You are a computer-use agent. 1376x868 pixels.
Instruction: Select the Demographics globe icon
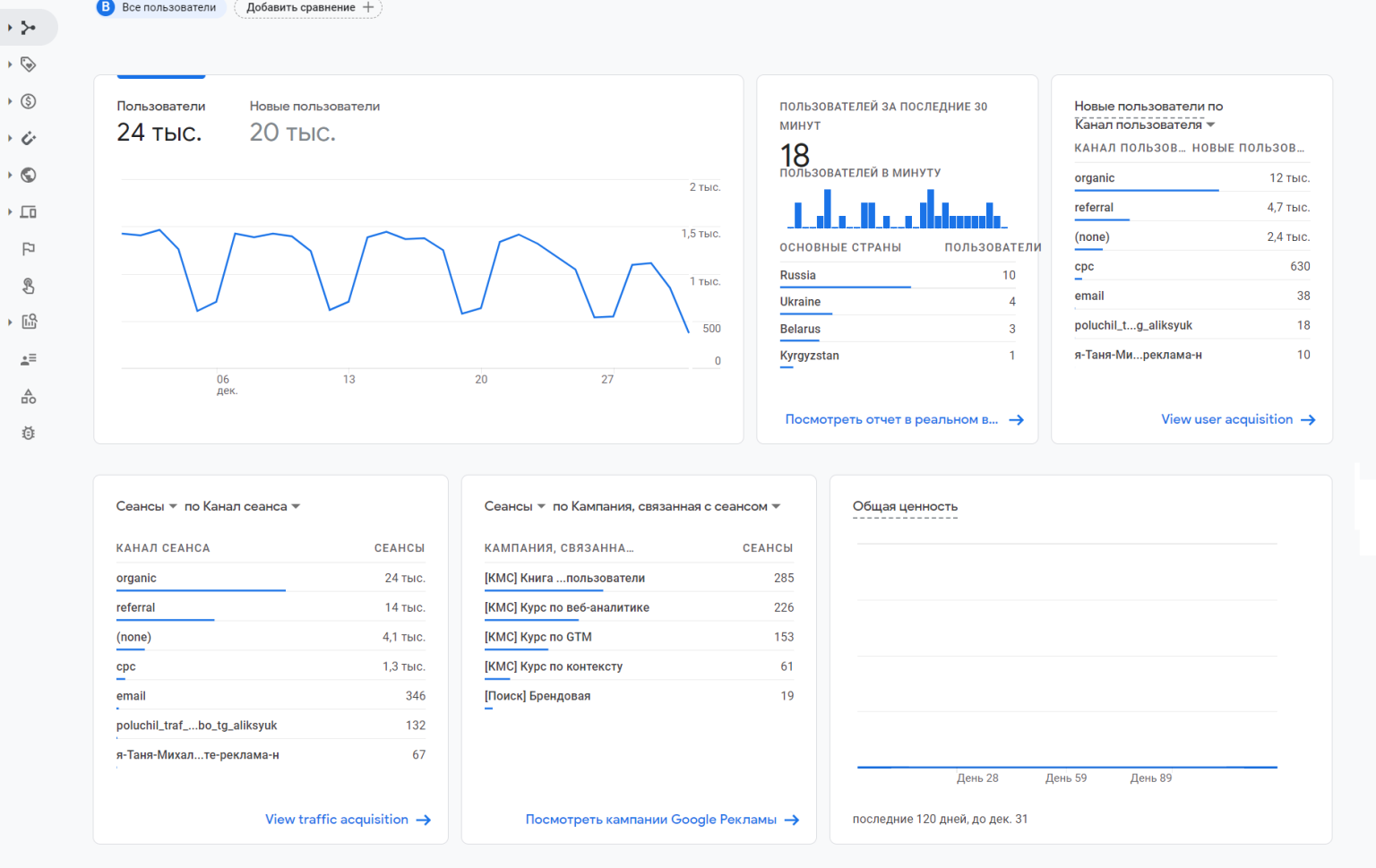pyautogui.click(x=29, y=175)
